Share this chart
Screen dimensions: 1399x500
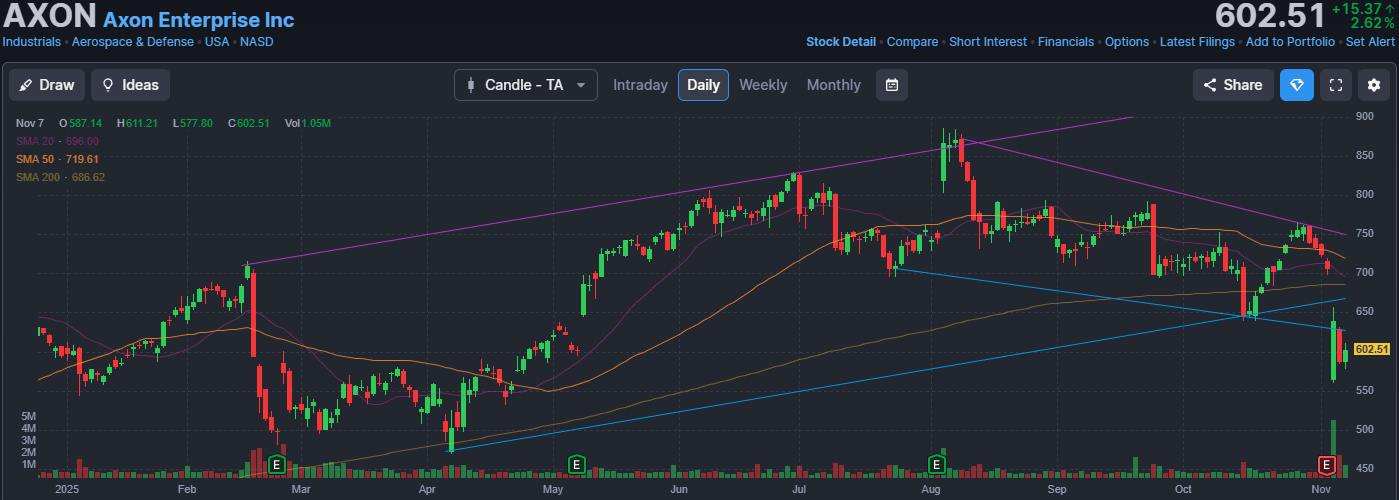(1233, 85)
